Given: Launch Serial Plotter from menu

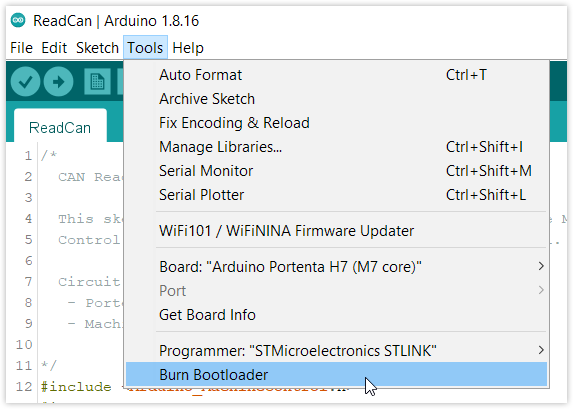Looking at the screenshot, I should 336,195.
